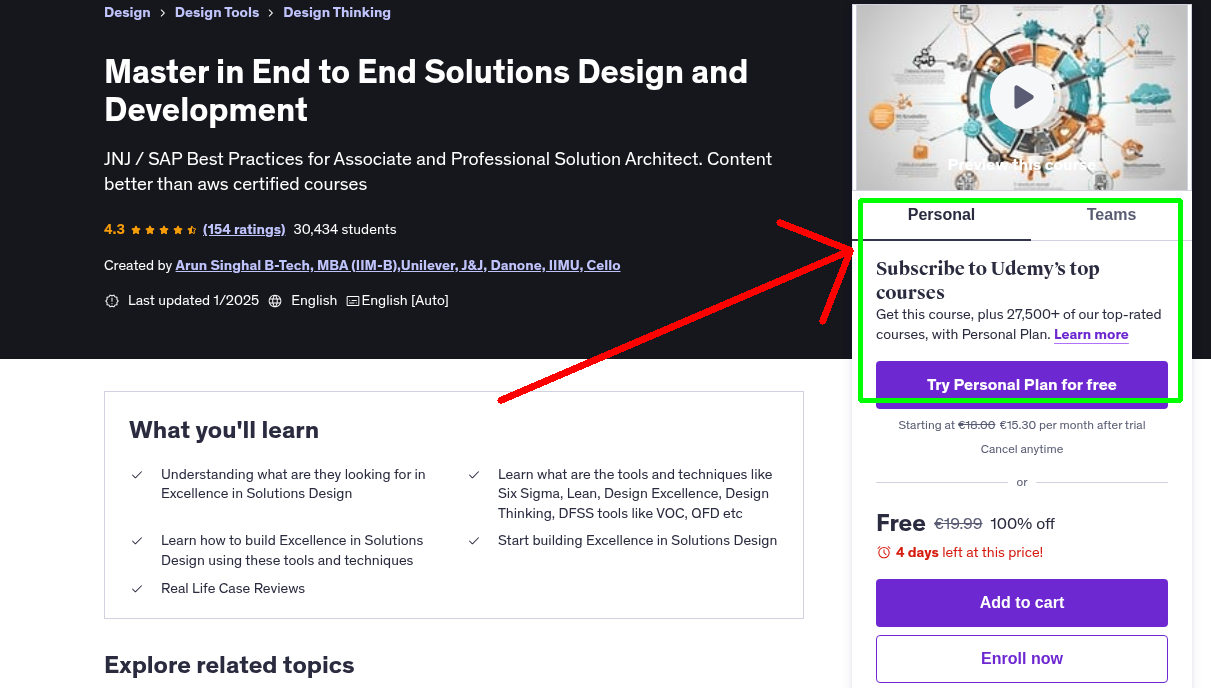Switch to the Teams tab
Viewport: 1211px width, 688px height.
(1111, 215)
